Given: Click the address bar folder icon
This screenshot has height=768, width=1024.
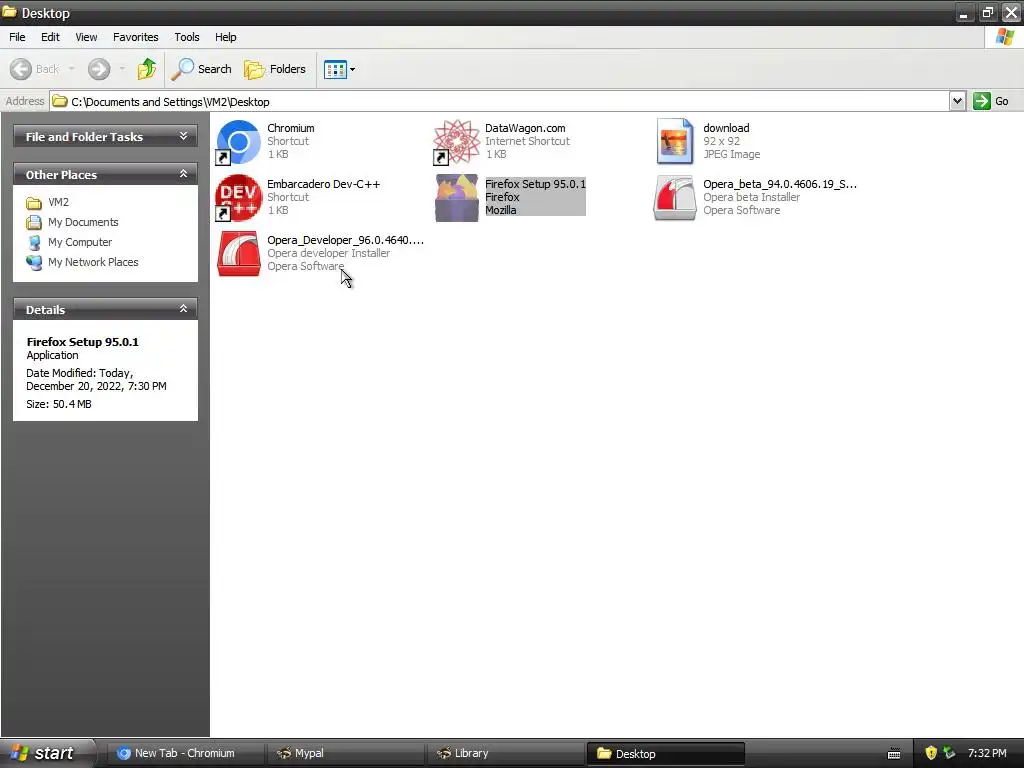Looking at the screenshot, I should [x=60, y=101].
